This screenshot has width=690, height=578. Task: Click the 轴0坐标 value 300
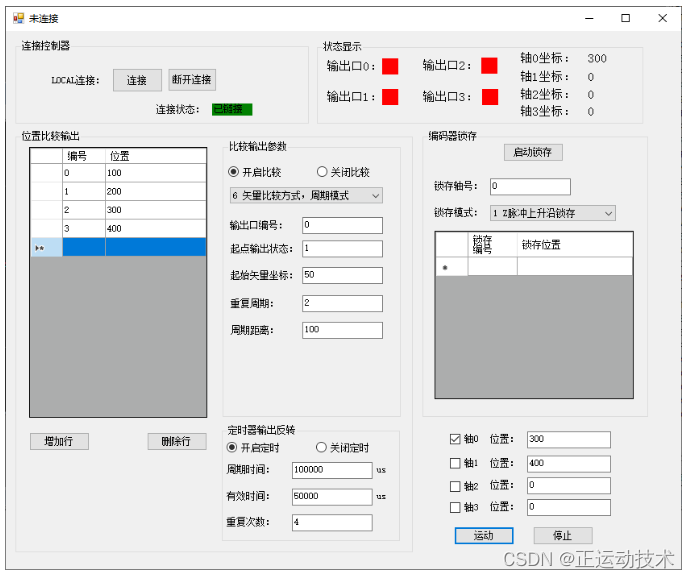click(x=597, y=59)
